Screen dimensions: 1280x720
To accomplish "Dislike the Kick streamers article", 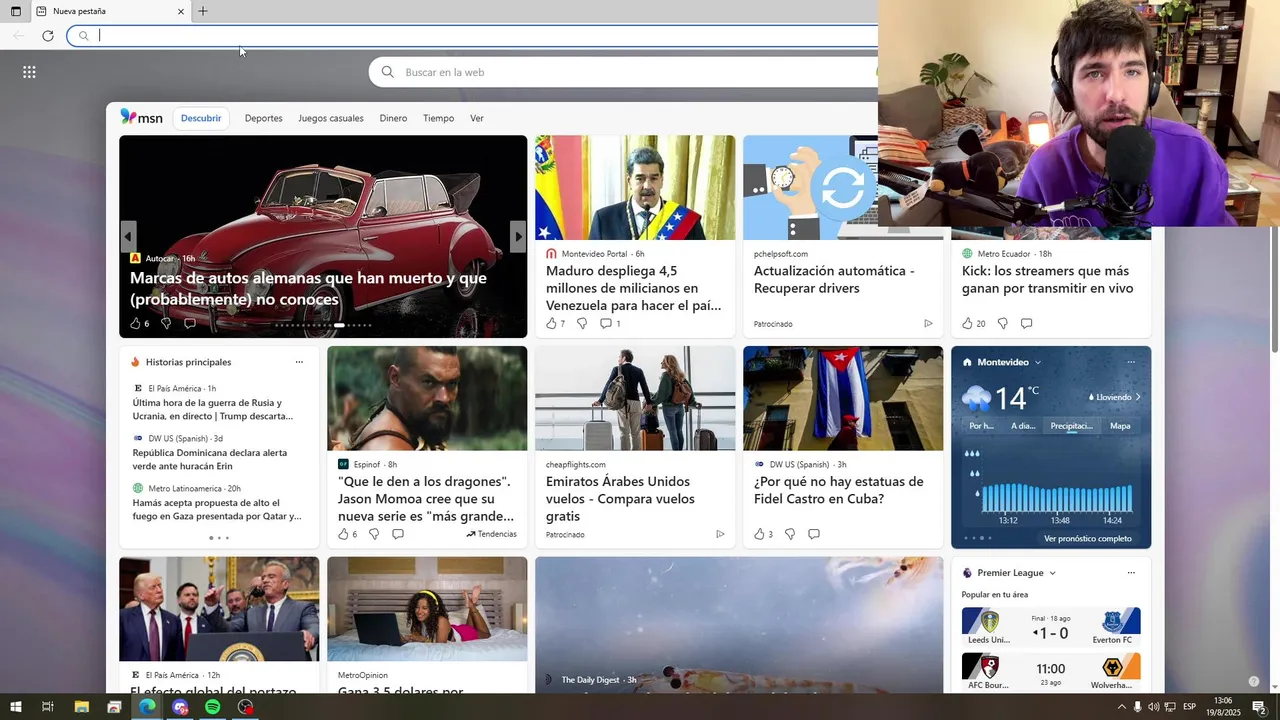I will click(1002, 324).
